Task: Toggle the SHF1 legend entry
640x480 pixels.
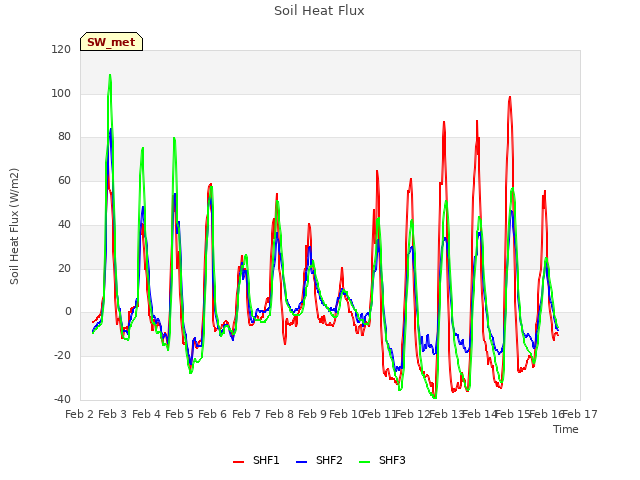Action: (256, 460)
